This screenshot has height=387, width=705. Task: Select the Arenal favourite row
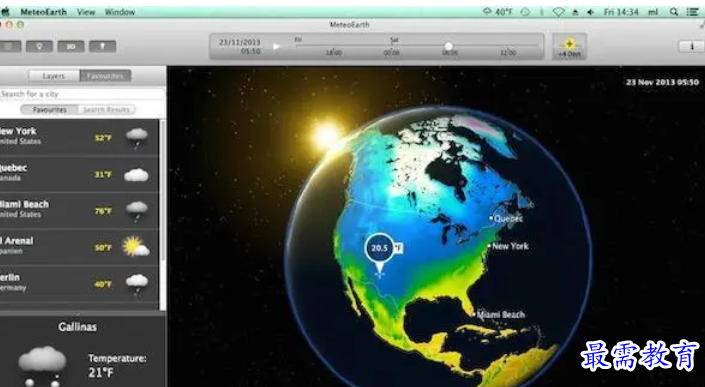pyautogui.click(x=79, y=247)
